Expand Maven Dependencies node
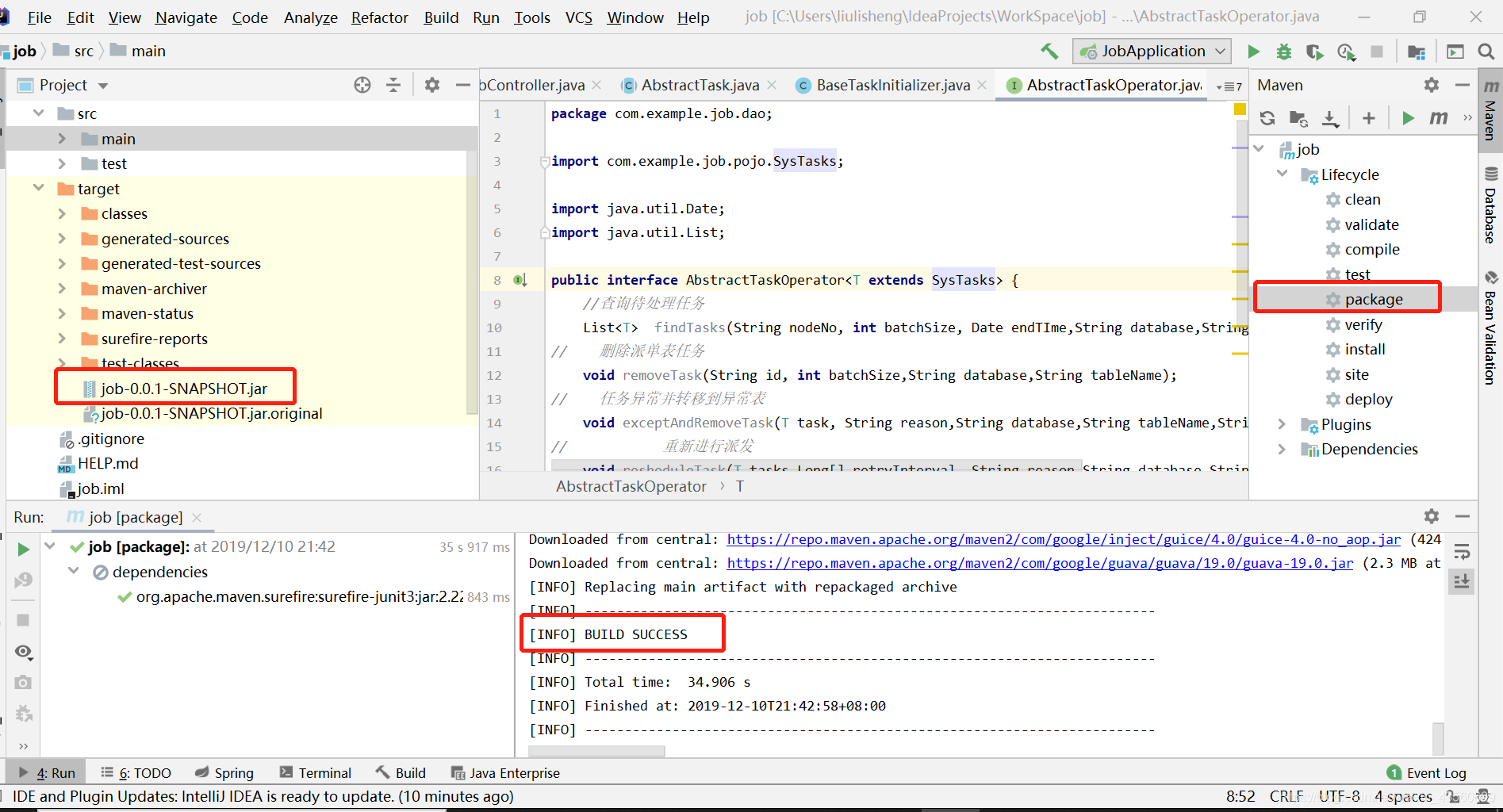Screen dimensions: 1503x812 pyautogui.click(x=1282, y=449)
